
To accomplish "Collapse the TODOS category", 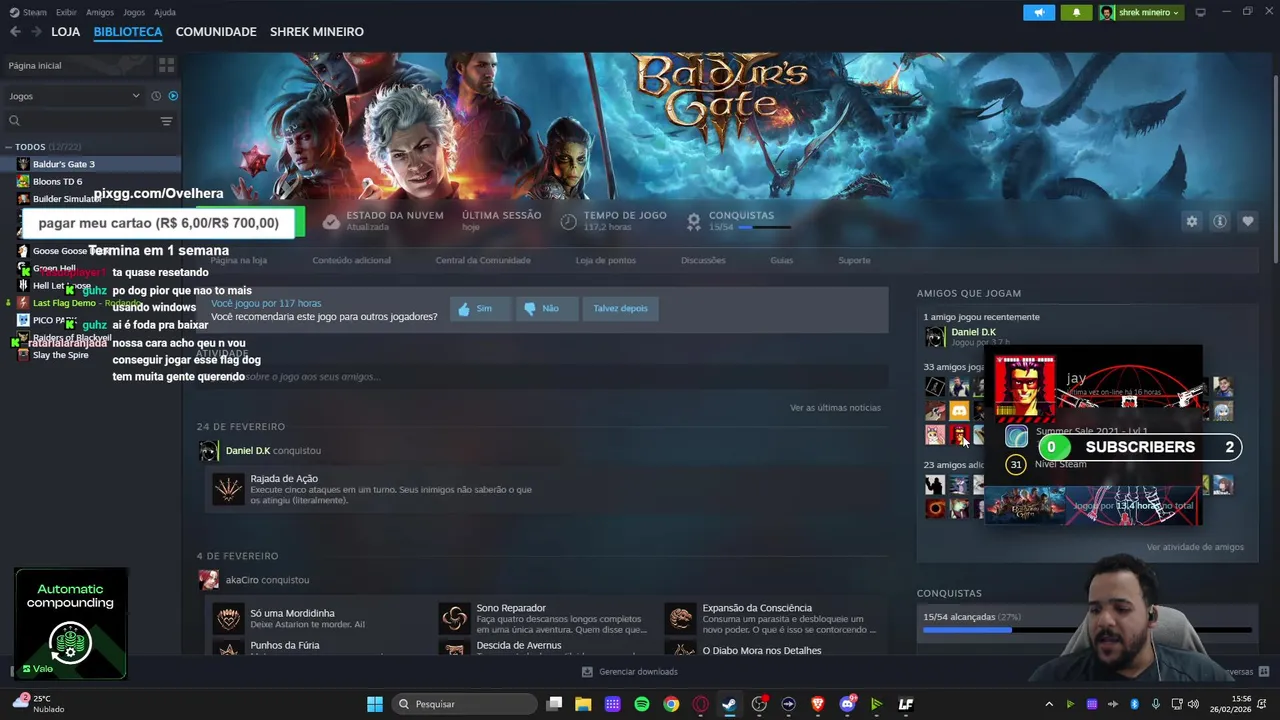I will click(x=9, y=147).
